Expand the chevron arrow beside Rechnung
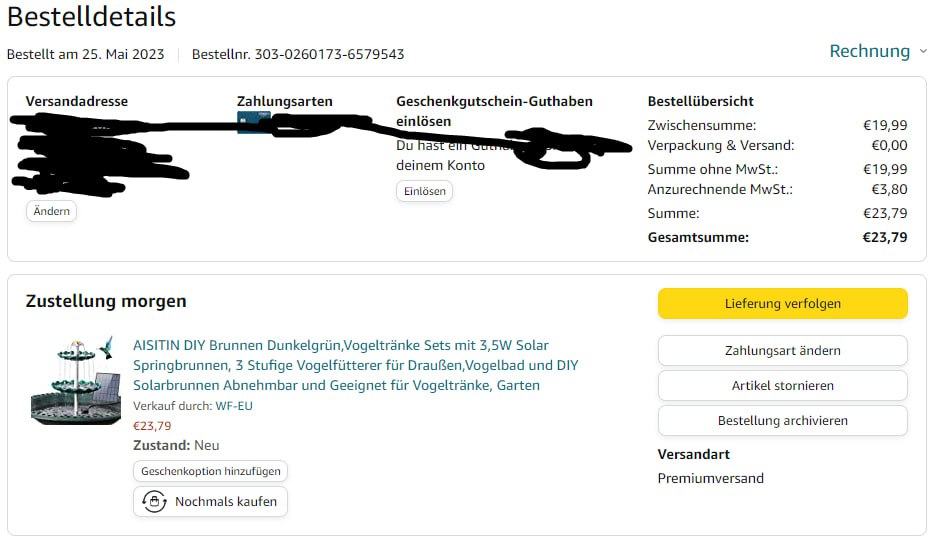Screen dimensions: 933x543 [923, 52]
